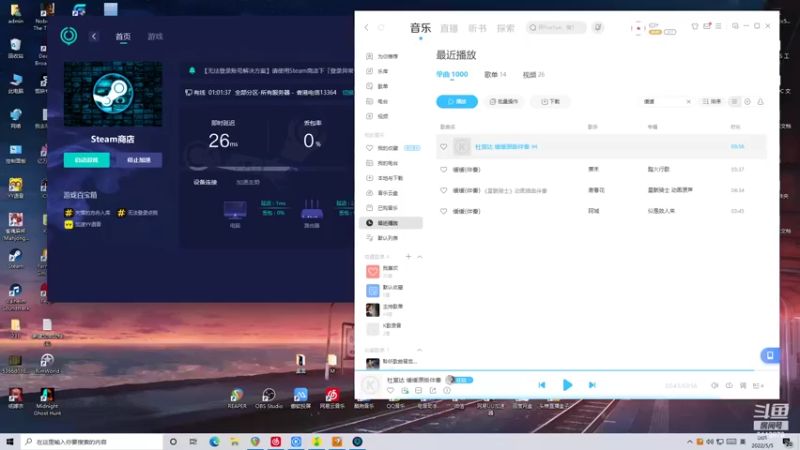Click 启动游戏 launch game in accelerator window
The height and width of the screenshot is (450, 800).
tap(86, 160)
